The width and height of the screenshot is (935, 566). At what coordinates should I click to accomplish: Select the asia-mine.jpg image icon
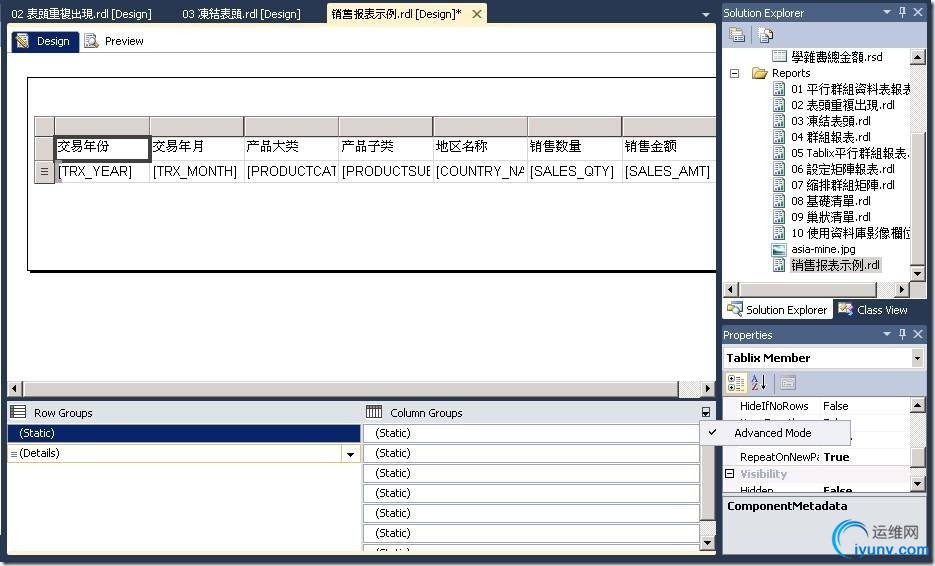pos(779,249)
